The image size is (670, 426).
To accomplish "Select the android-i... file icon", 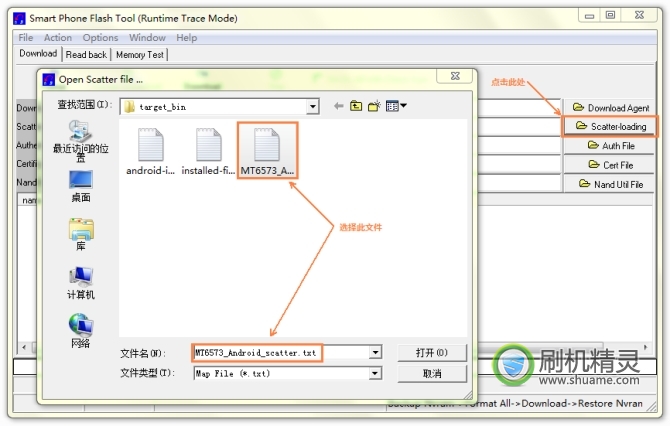I will coord(150,151).
